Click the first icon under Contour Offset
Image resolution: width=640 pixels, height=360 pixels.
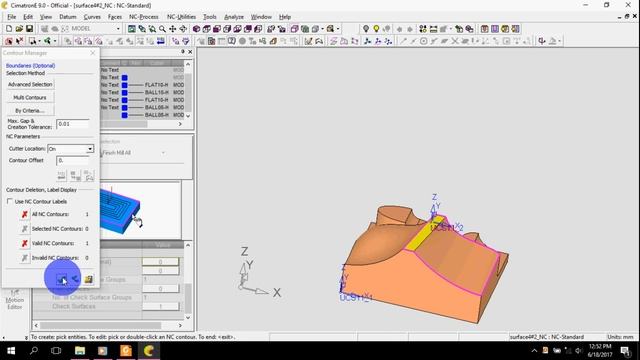click(61, 176)
